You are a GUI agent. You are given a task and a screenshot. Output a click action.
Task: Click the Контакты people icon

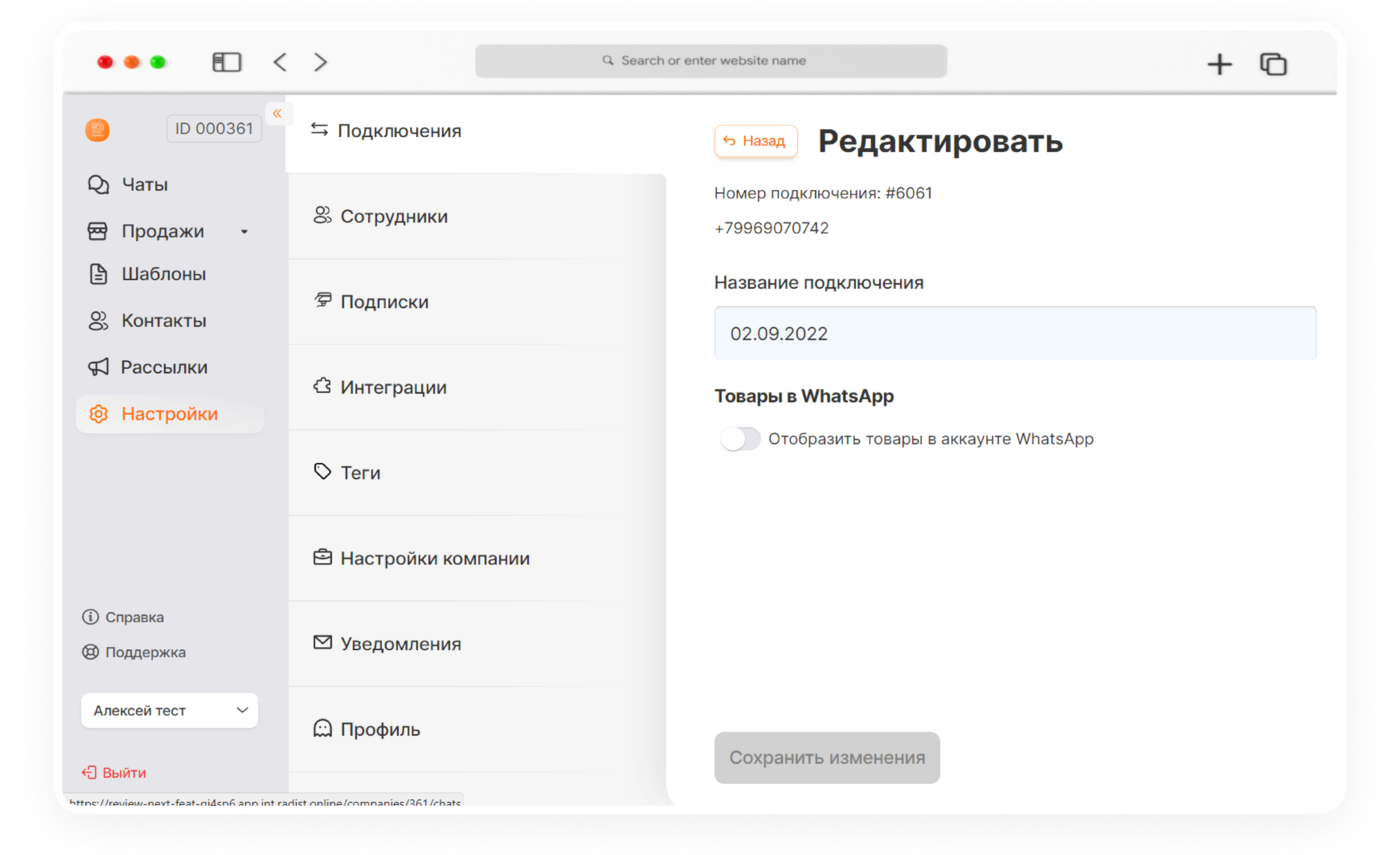coord(98,321)
